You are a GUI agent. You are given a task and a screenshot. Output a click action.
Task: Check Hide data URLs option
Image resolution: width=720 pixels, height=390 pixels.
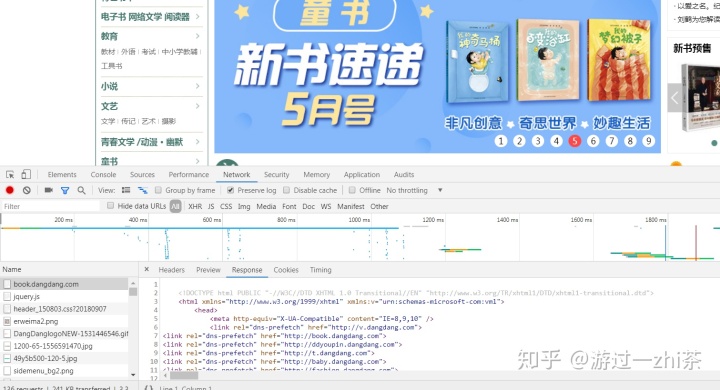(x=110, y=206)
